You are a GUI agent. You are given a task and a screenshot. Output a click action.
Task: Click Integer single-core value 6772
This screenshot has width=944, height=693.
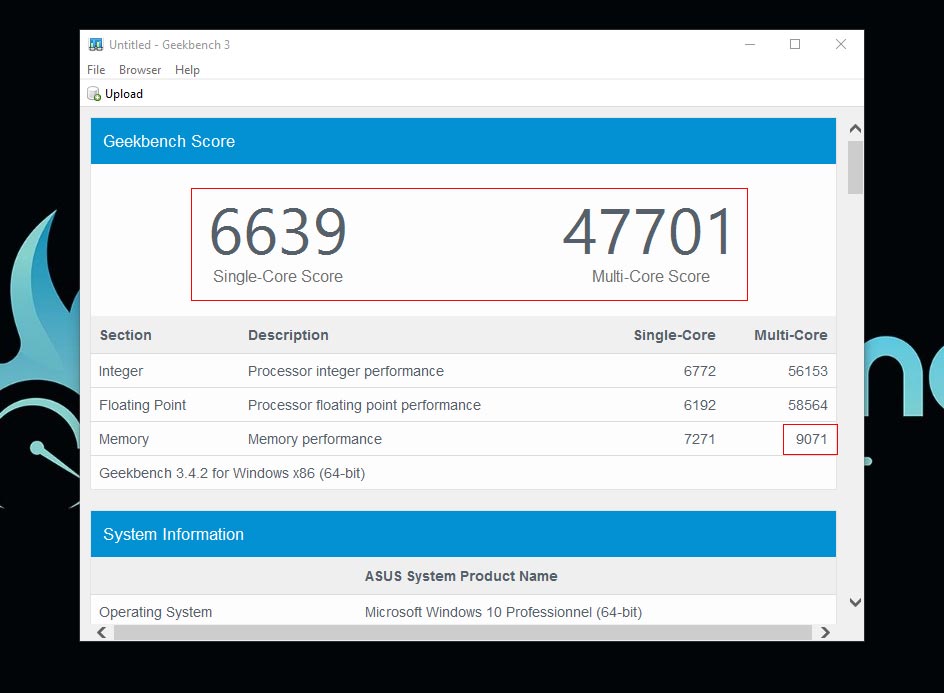click(x=700, y=371)
